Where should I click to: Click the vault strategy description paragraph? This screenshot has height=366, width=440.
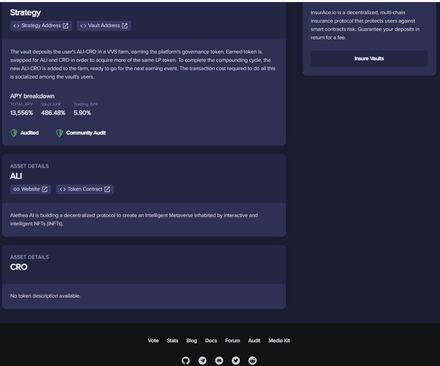point(143,64)
